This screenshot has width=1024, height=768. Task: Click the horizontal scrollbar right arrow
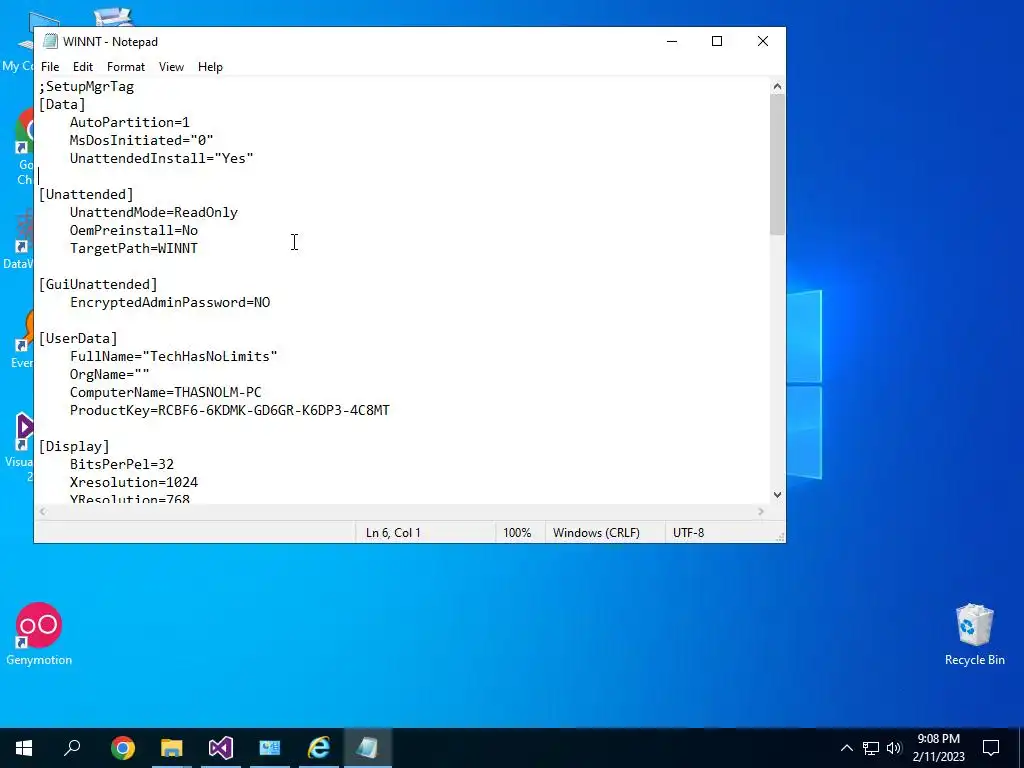[761, 512]
